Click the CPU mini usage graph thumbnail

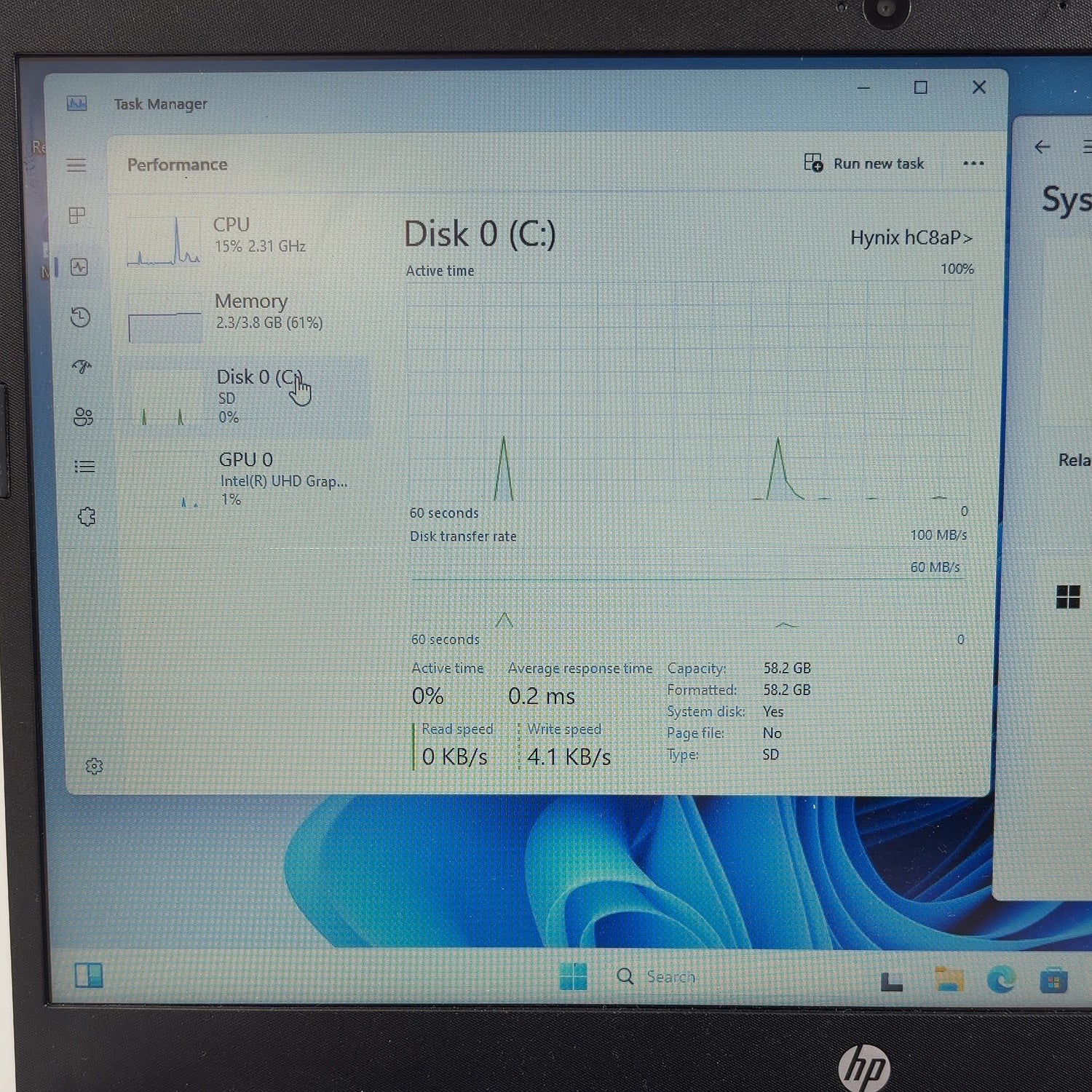point(163,241)
